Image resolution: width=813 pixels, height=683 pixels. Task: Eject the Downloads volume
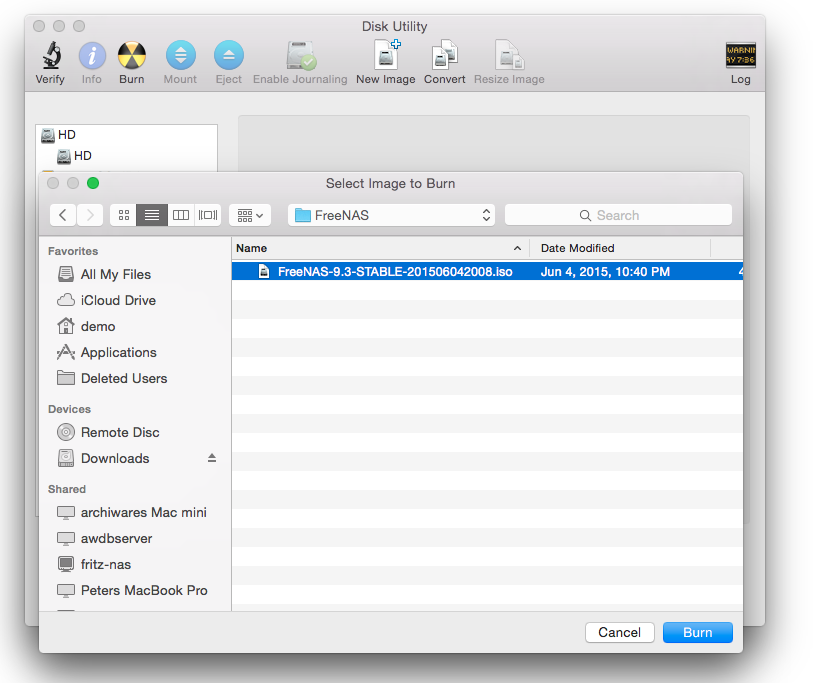click(212, 458)
